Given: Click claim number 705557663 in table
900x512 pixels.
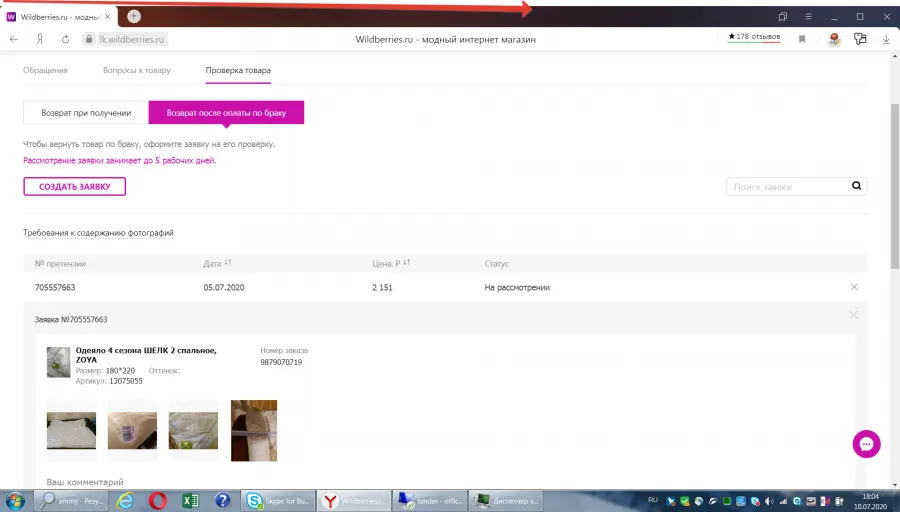Looking at the screenshot, I should (55, 287).
